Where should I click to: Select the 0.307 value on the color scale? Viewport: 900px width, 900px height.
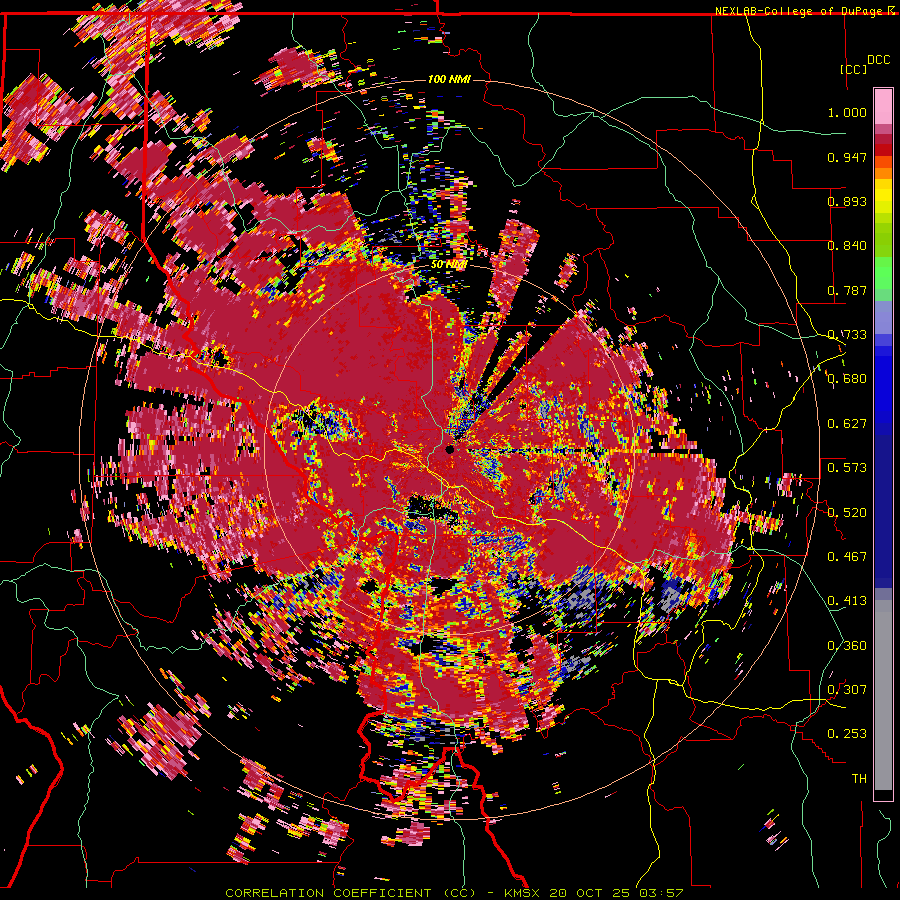pyautogui.click(x=847, y=690)
